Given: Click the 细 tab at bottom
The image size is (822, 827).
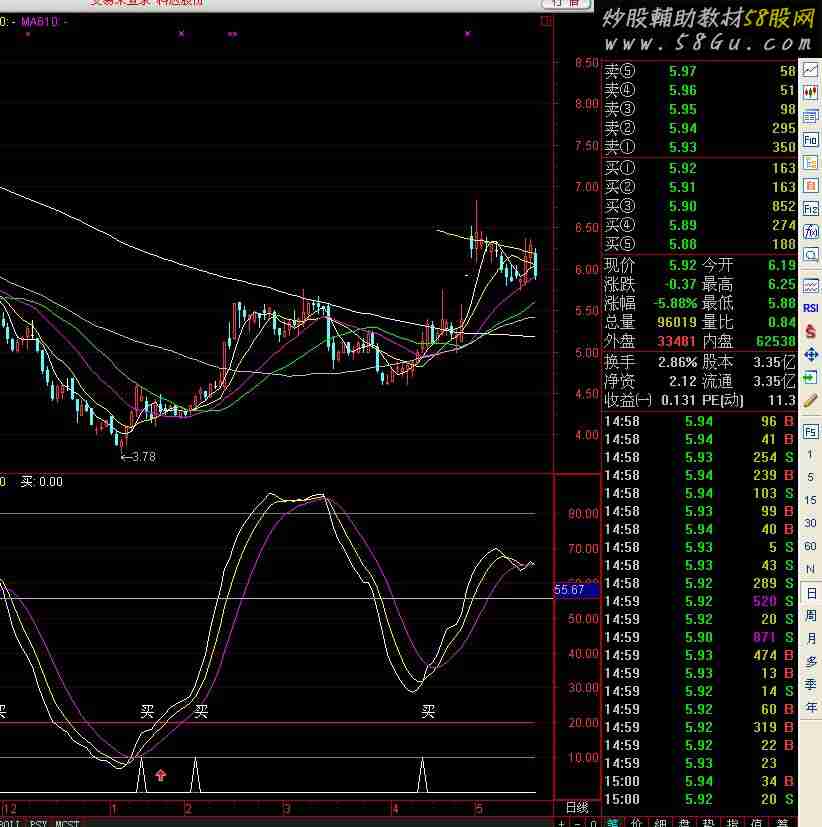Looking at the screenshot, I should click(x=661, y=823).
